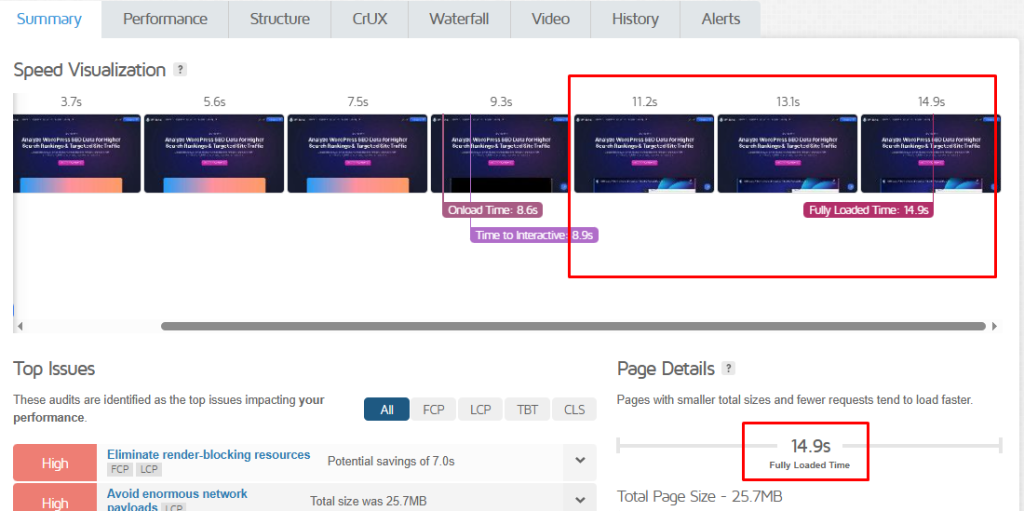This screenshot has width=1024, height=511.
Task: Filter top issues by LCP
Action: (481, 410)
